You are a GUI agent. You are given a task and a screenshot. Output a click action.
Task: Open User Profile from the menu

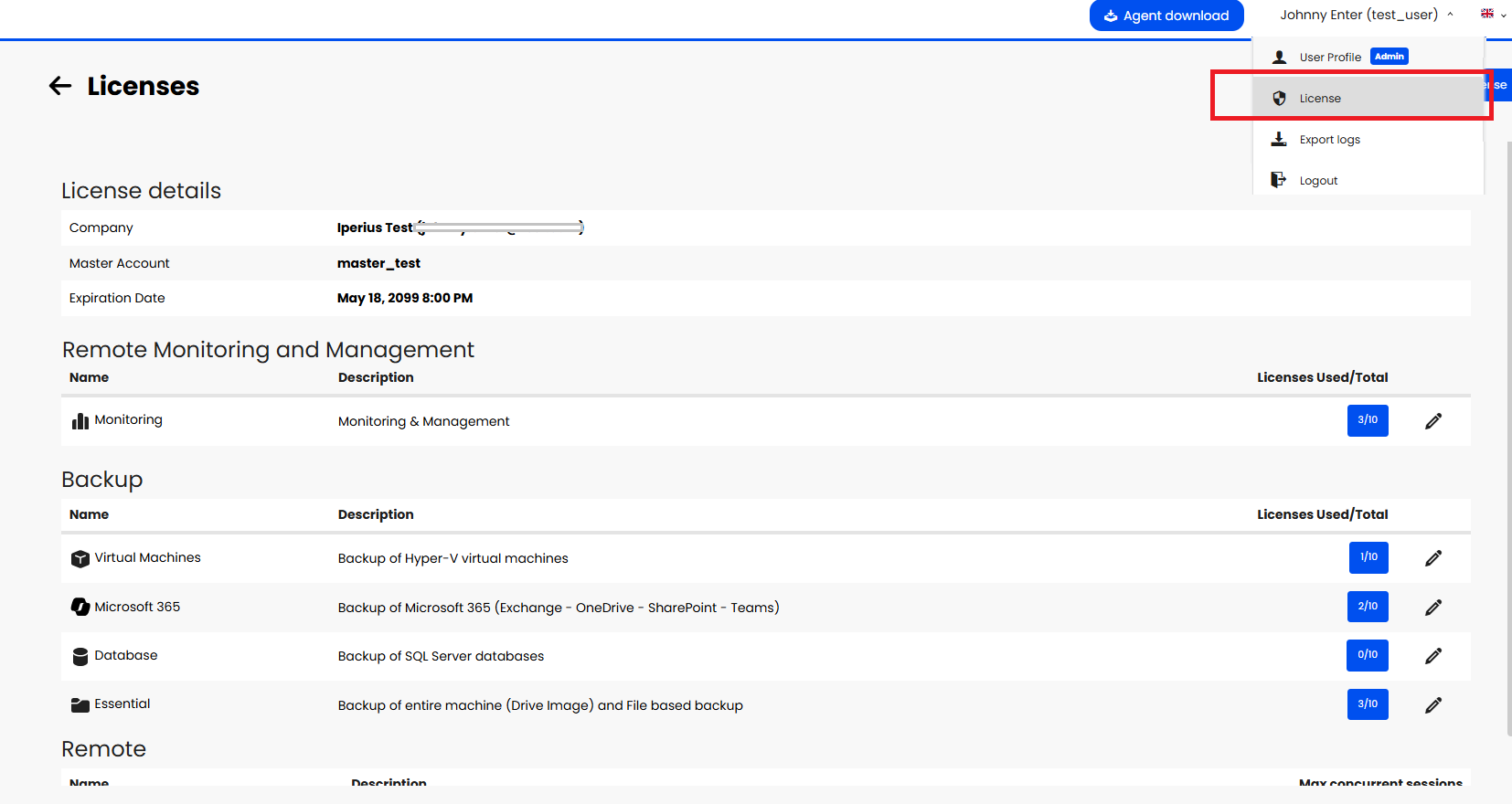click(1330, 58)
